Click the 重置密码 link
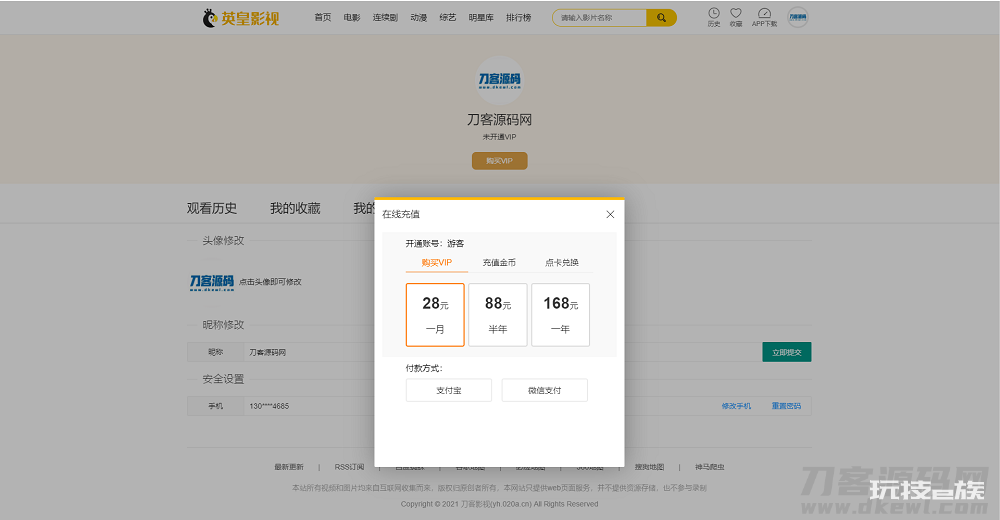1000x520 pixels. [786, 406]
